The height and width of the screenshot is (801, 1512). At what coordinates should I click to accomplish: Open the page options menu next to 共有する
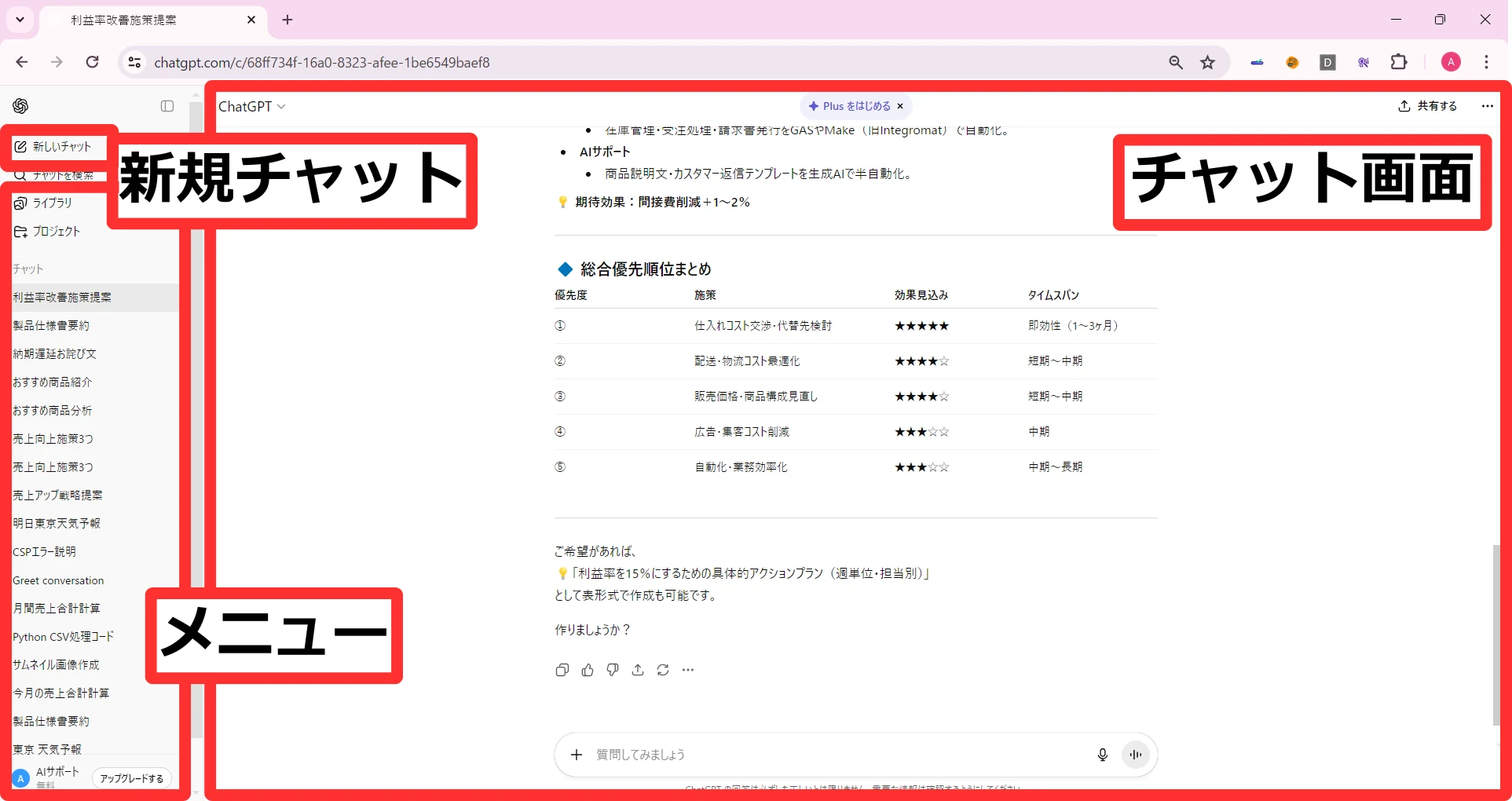click(x=1487, y=106)
